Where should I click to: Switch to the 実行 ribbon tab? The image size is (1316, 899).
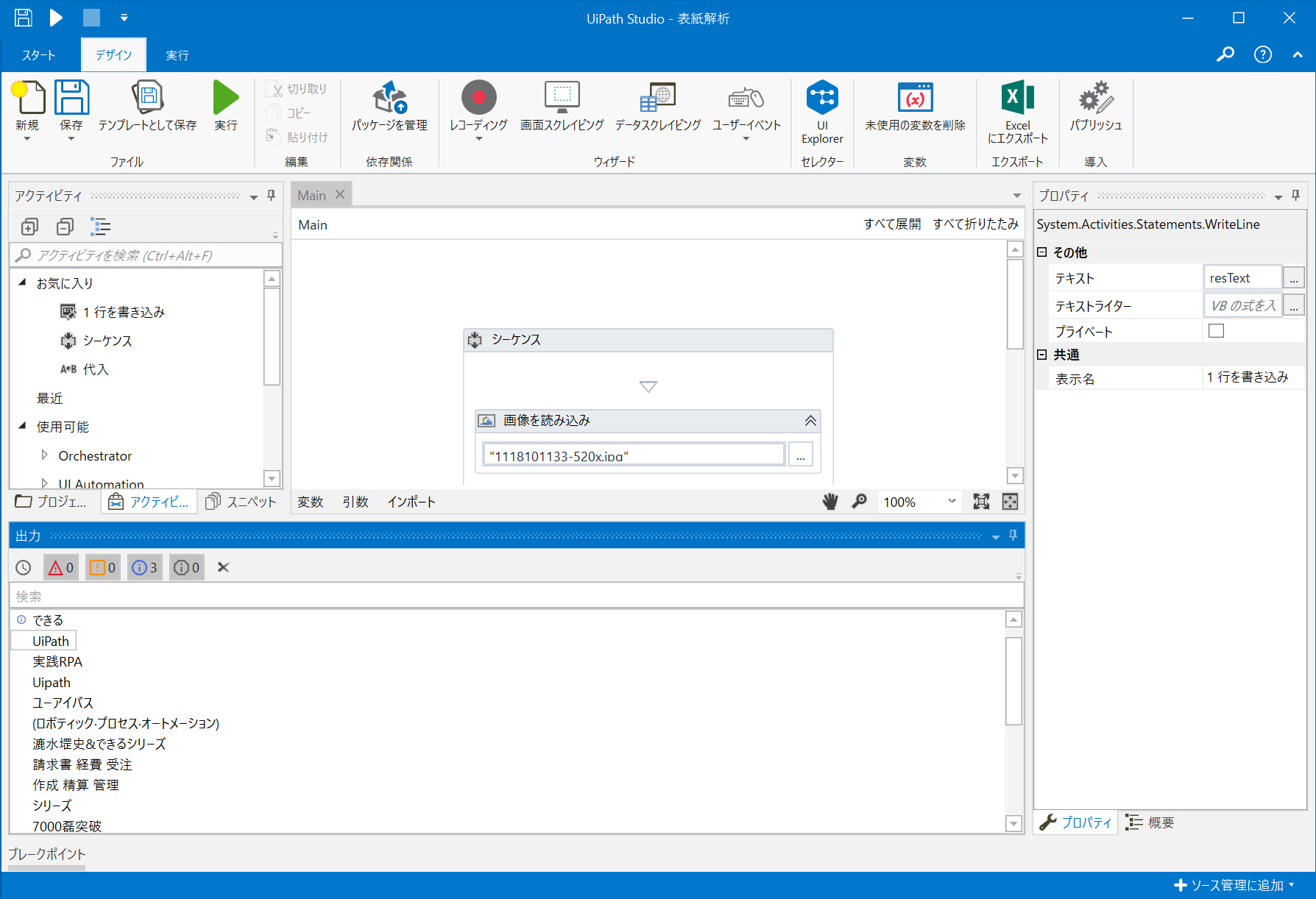click(x=177, y=55)
